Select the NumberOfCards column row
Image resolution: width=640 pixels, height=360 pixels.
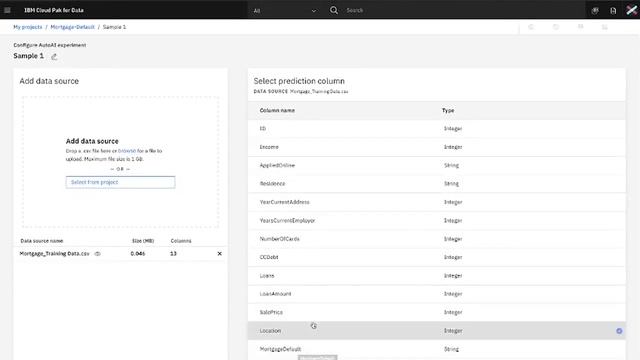click(x=436, y=239)
